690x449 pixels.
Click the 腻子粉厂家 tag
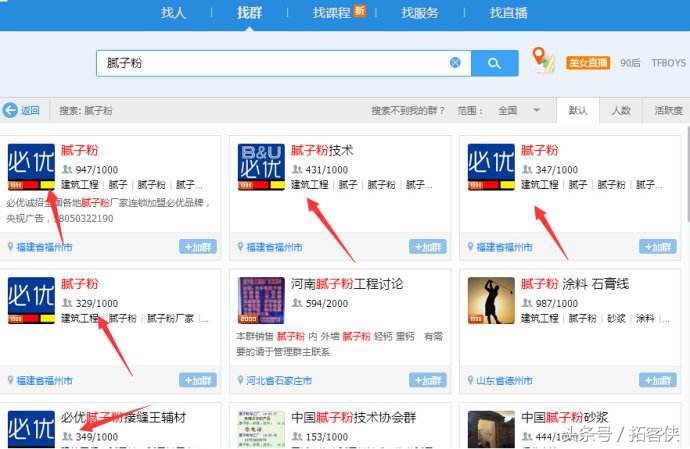pos(170,318)
